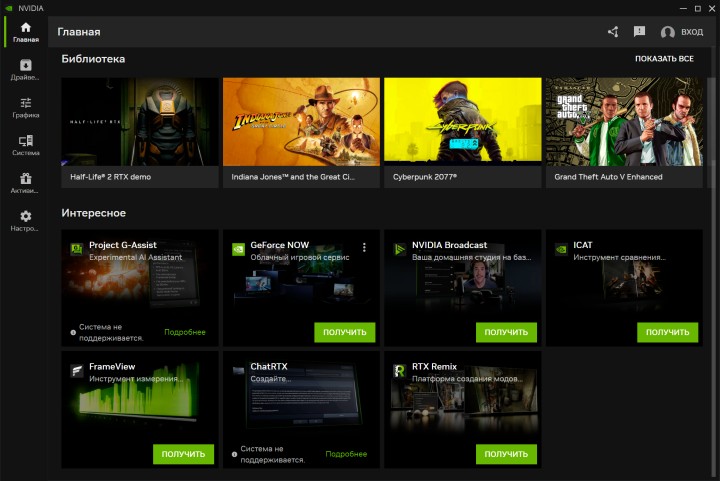Click the ICAT icon
Image resolution: width=720 pixels, height=481 pixels.
(x=561, y=249)
